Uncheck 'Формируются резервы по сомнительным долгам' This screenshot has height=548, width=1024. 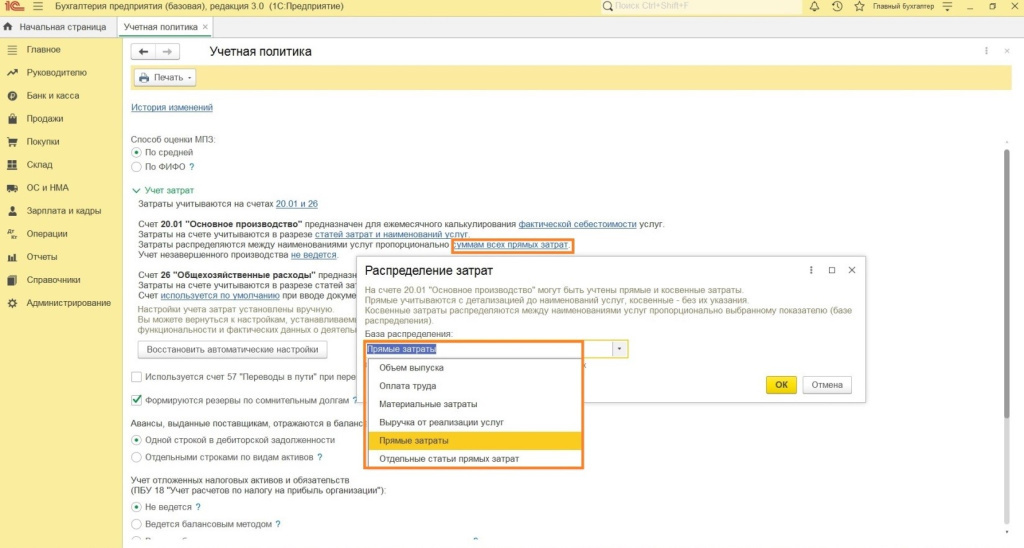point(137,400)
